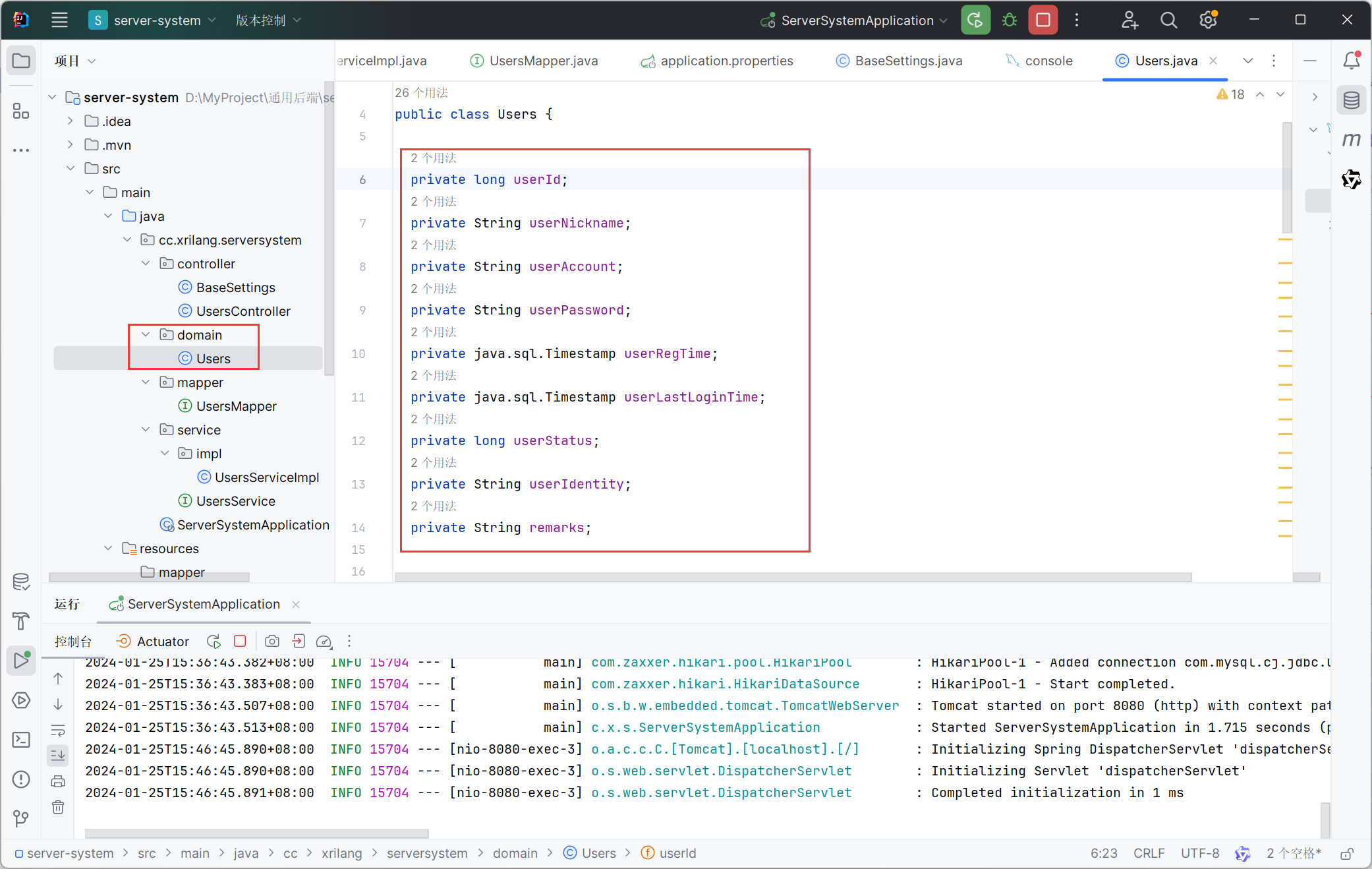Rerun application in the Run panel toolbar
This screenshot has height=869, width=1372.
click(x=214, y=641)
